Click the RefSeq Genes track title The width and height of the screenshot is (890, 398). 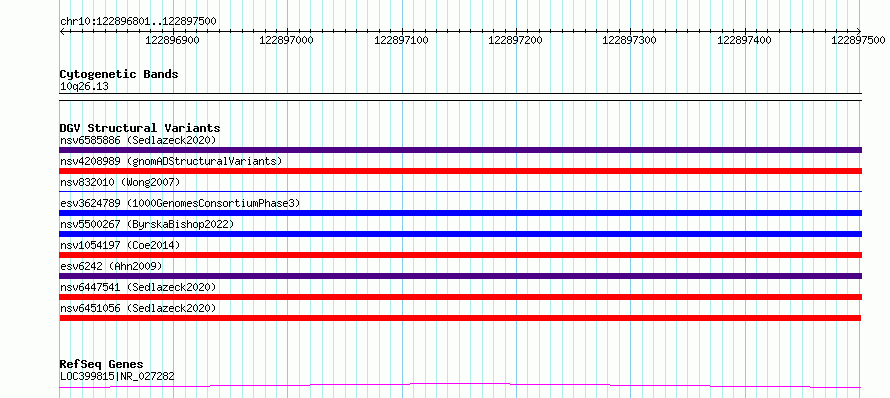(102, 364)
